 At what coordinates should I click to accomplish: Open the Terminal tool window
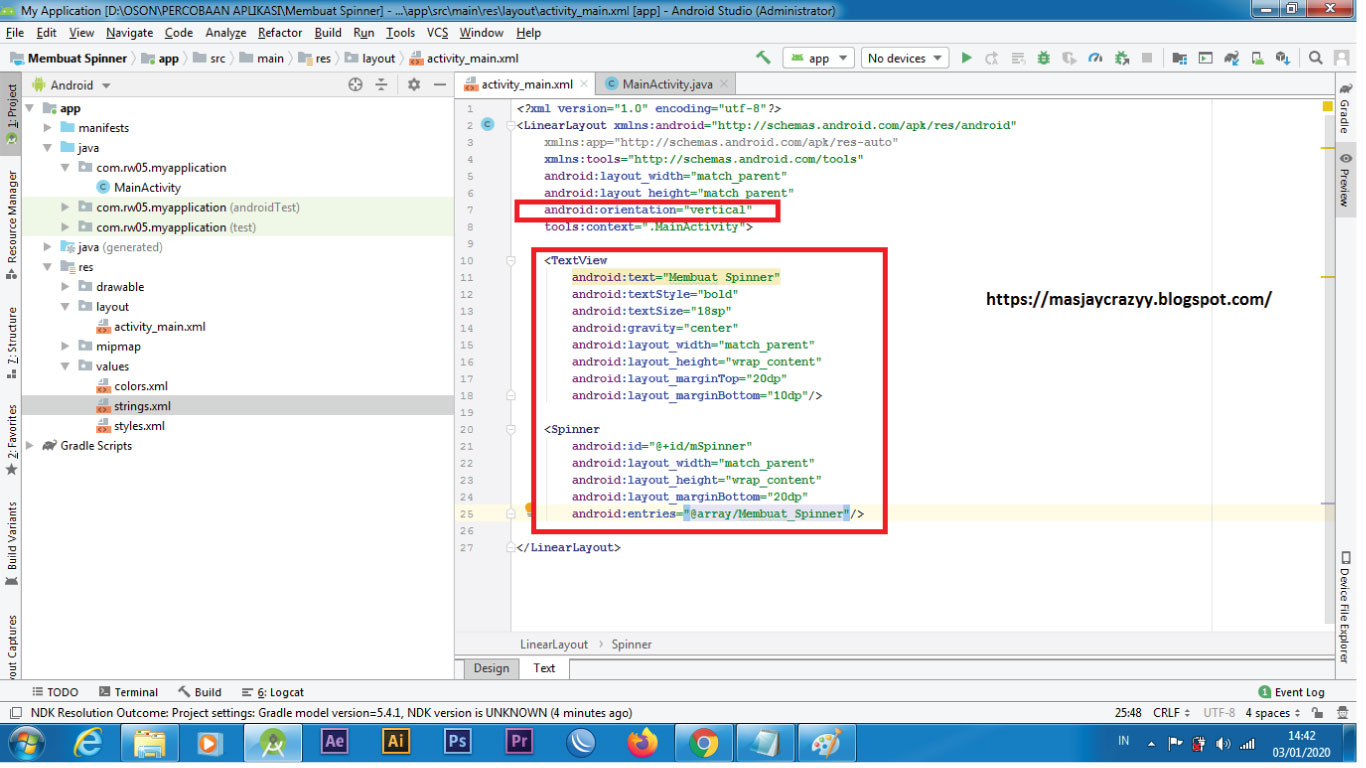point(128,692)
